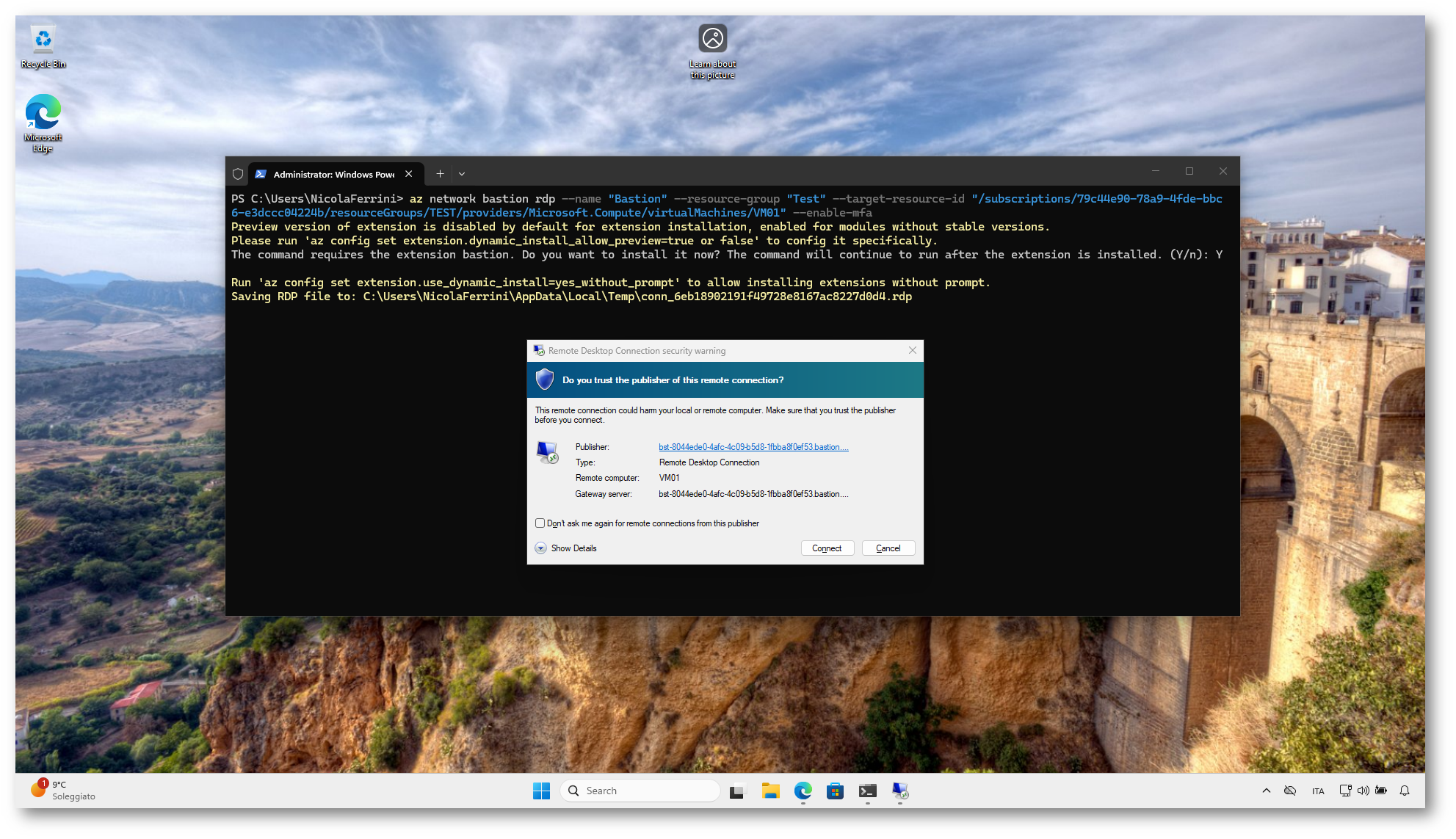The height and width of the screenshot is (839, 1456).
Task: Open Microsoft Store from the taskbar
Action: pyautogui.click(x=835, y=791)
